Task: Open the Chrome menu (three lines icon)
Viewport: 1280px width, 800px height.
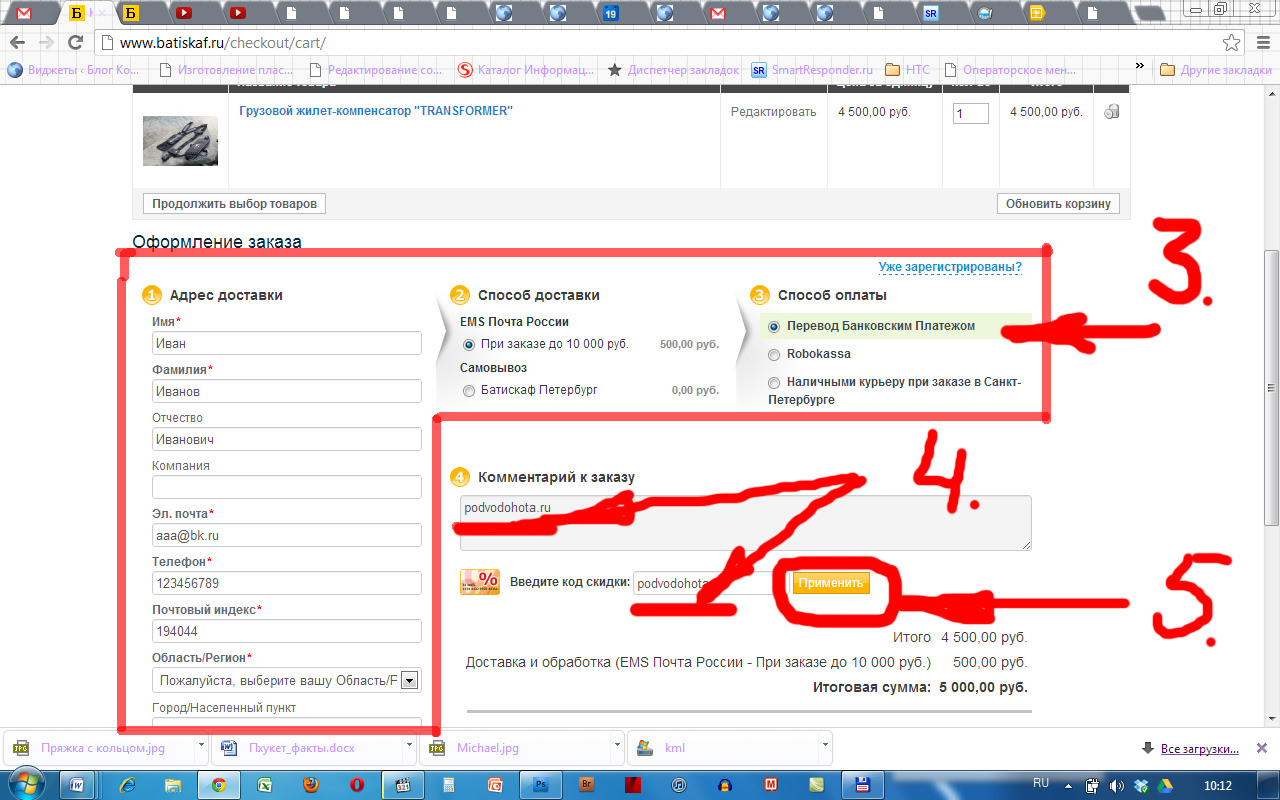Action: click(1261, 43)
